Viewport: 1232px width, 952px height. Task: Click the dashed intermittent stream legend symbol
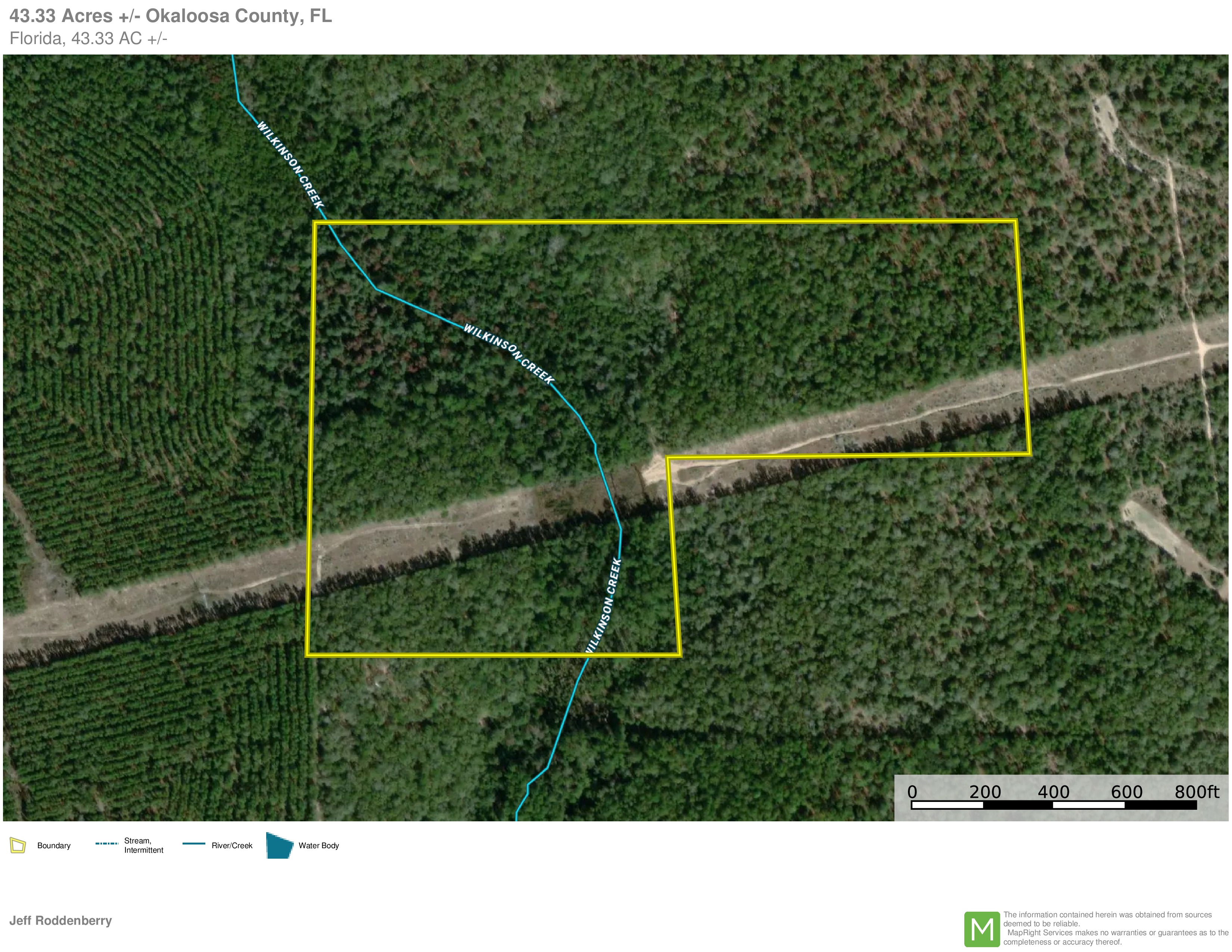pos(107,844)
